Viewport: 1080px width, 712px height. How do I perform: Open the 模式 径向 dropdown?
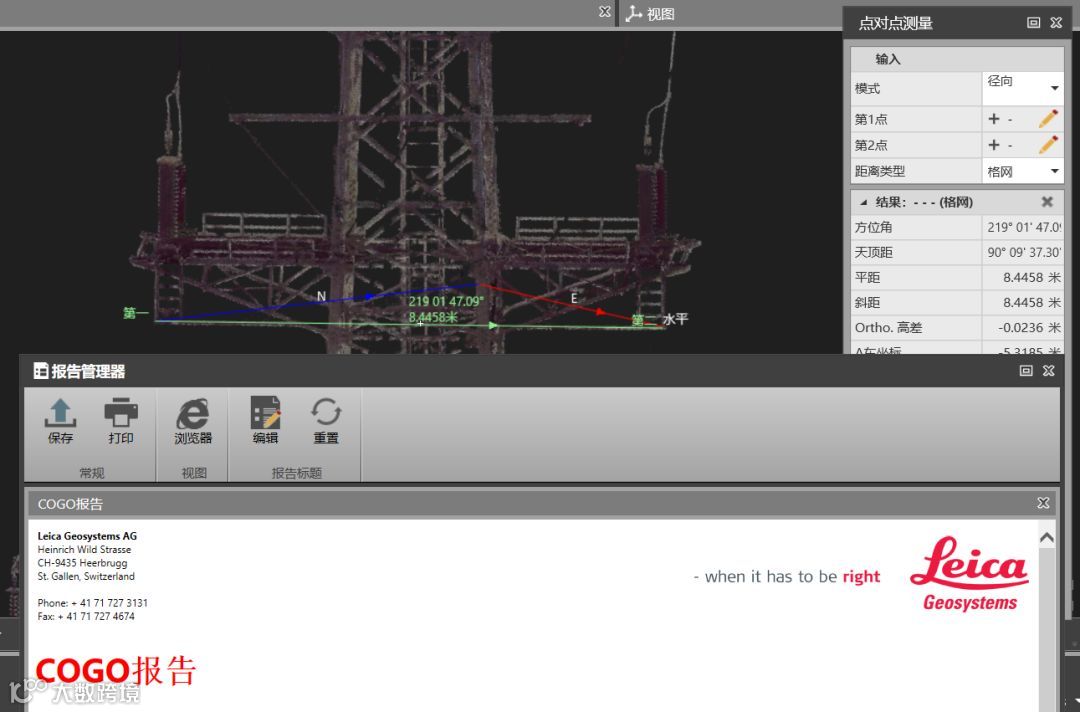tap(1023, 88)
